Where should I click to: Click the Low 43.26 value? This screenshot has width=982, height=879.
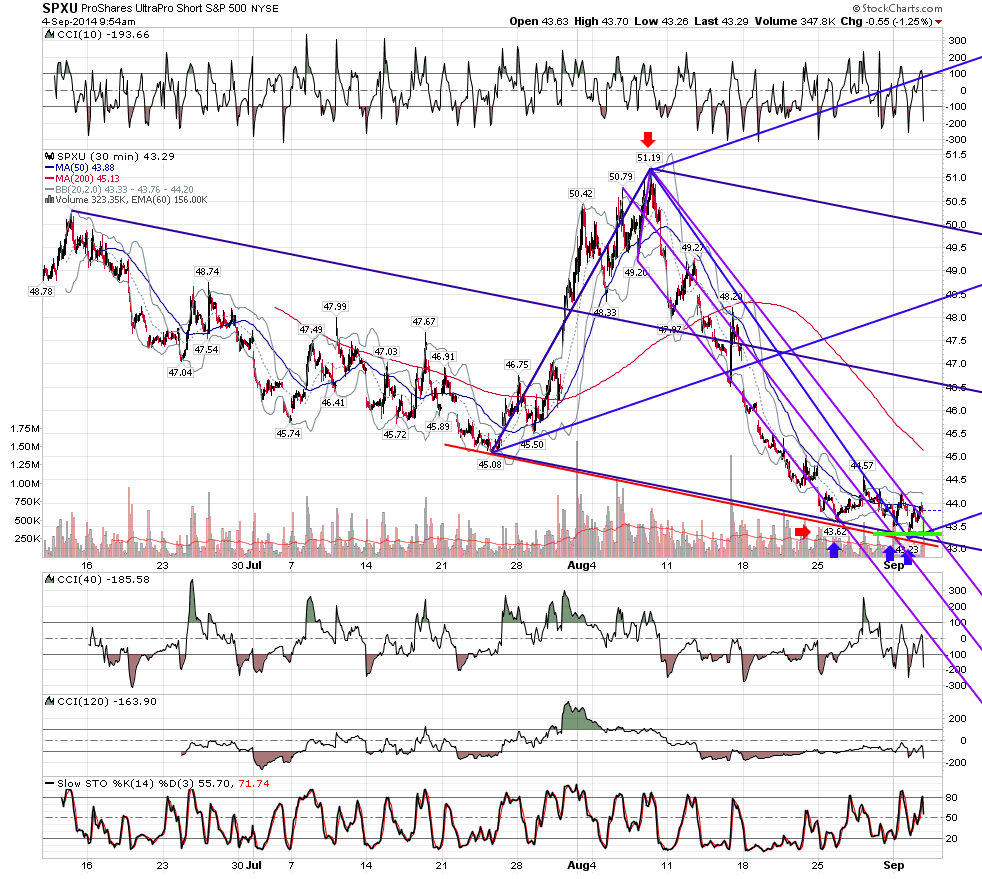[661, 21]
